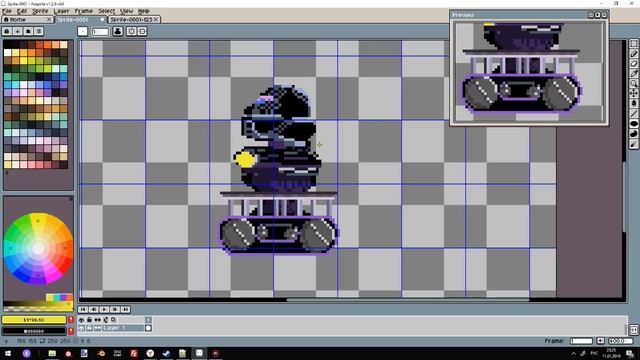Image resolution: width=640 pixels, height=360 pixels.
Task: Open the palette options menu icon
Action: 39,31
